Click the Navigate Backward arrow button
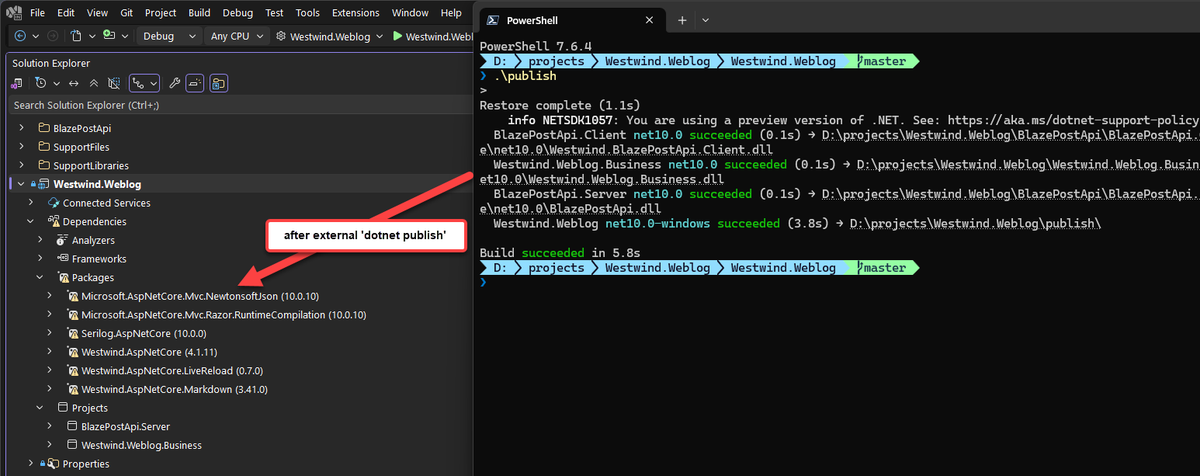 [20, 36]
